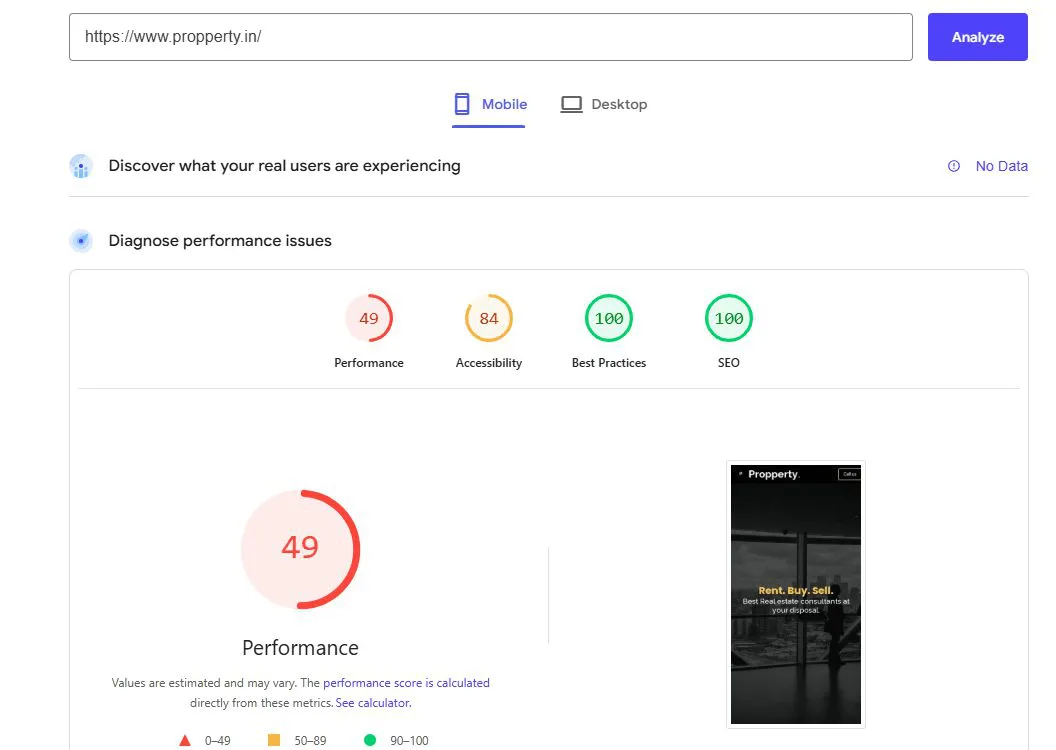The width and height of the screenshot is (1056, 750).
Task: Jump to Accessibility score 84 gauge
Action: coord(489,318)
